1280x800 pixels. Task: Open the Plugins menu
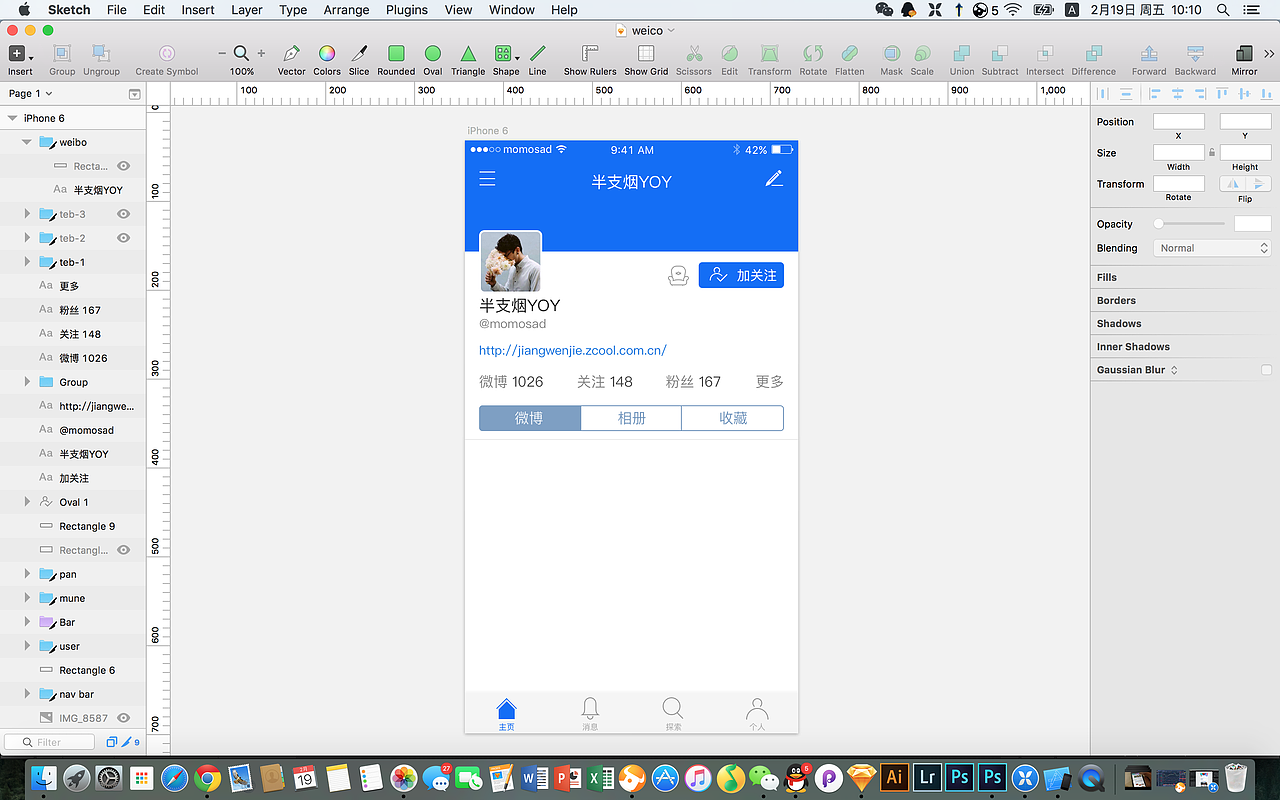click(406, 10)
